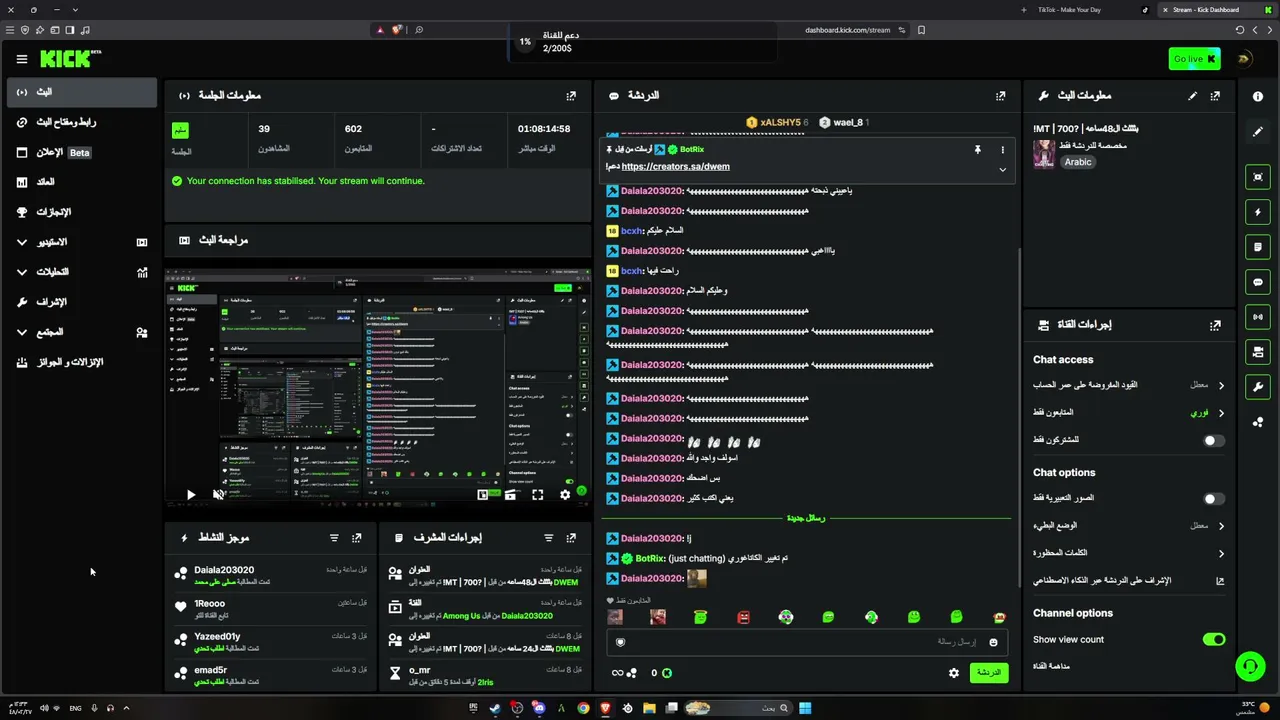The image size is (1280, 720).
Task: Pop out the stream info panel
Action: (x=1215, y=96)
